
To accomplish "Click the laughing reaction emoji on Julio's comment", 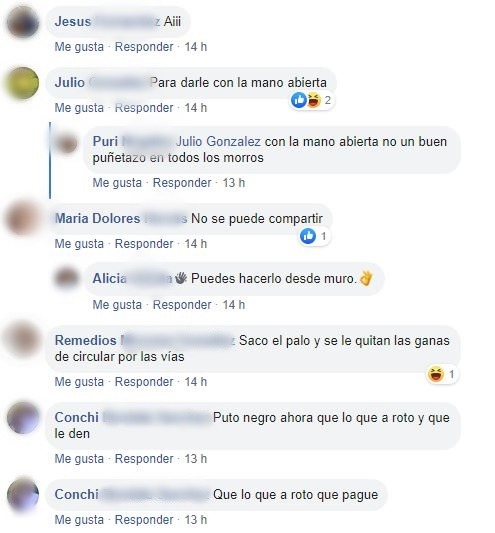I will [314, 100].
